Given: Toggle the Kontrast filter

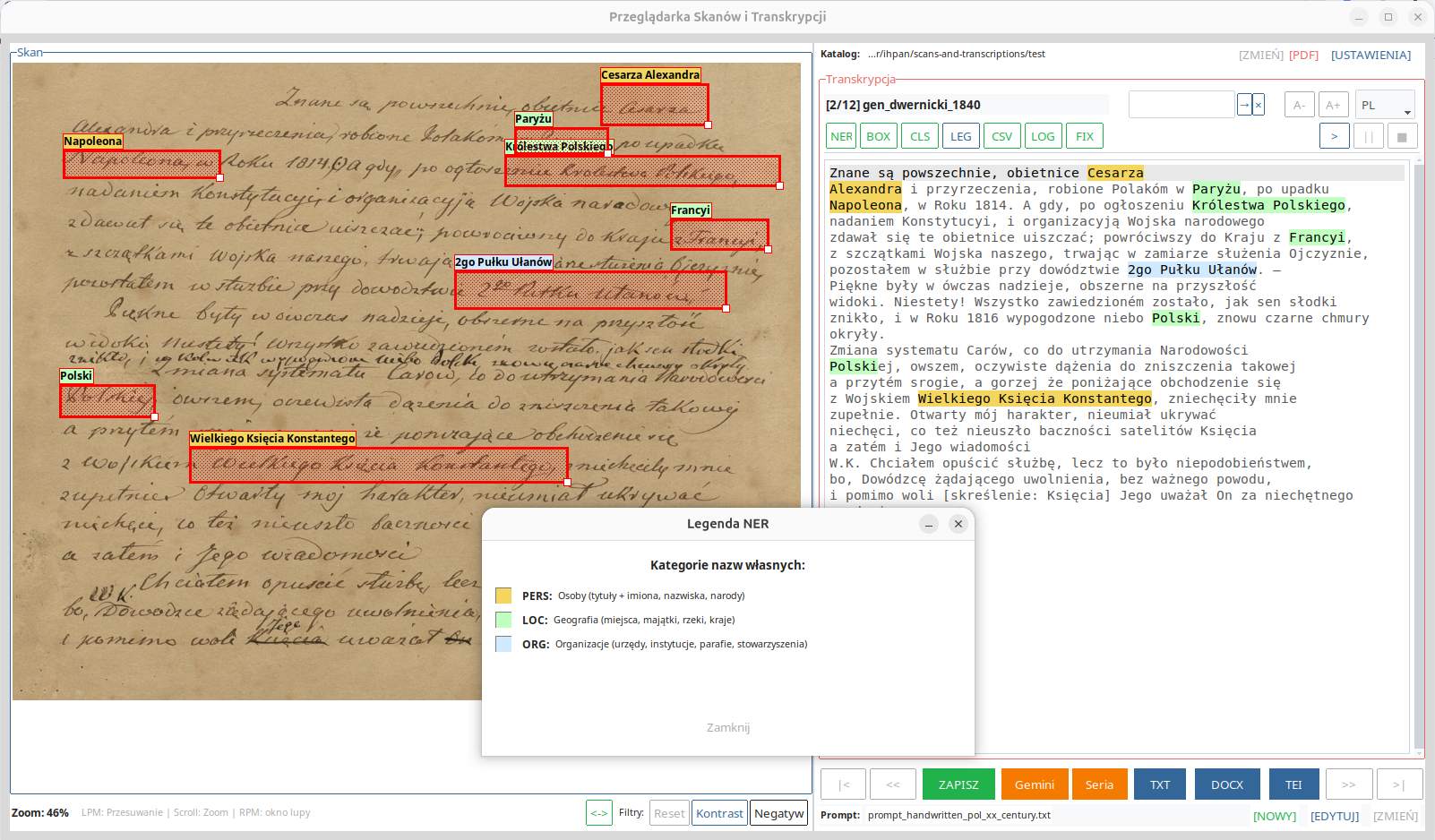Looking at the screenshot, I should coord(719,813).
